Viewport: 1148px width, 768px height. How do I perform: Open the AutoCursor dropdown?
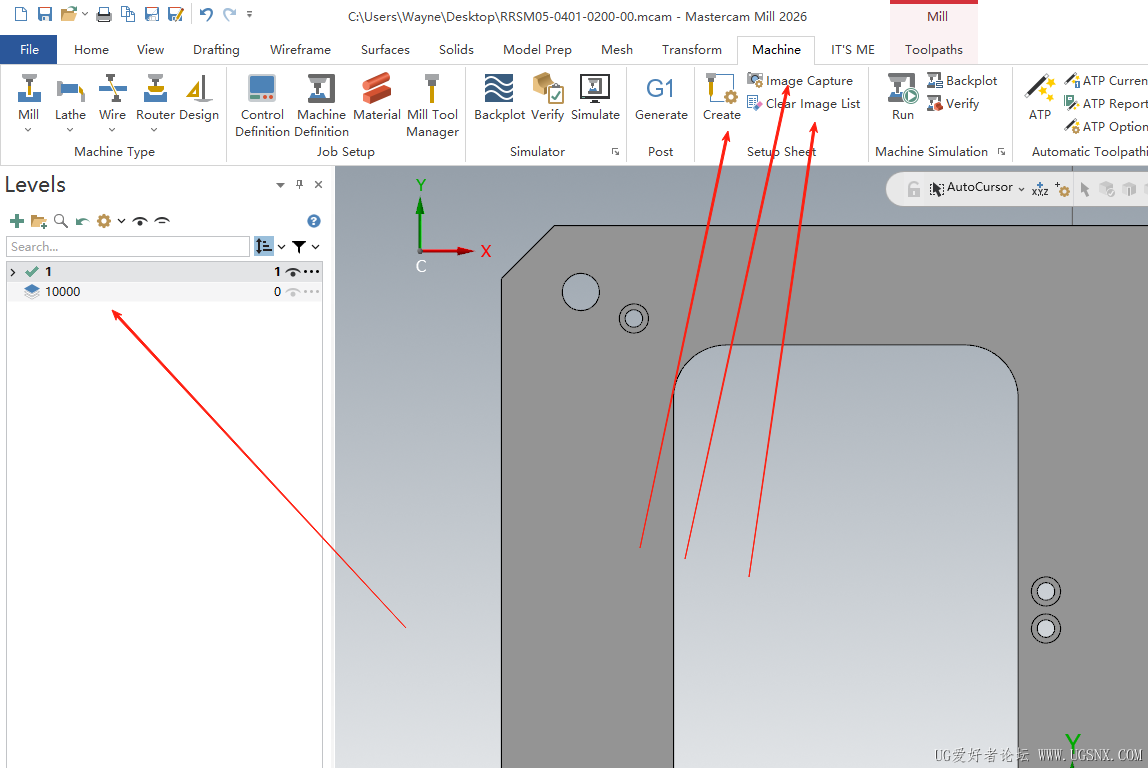point(1021,189)
